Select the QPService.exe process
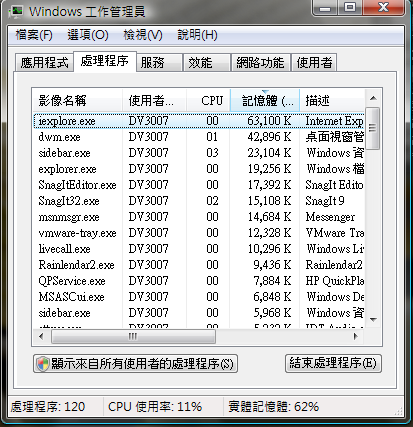The width and height of the screenshot is (413, 427). coord(199,281)
